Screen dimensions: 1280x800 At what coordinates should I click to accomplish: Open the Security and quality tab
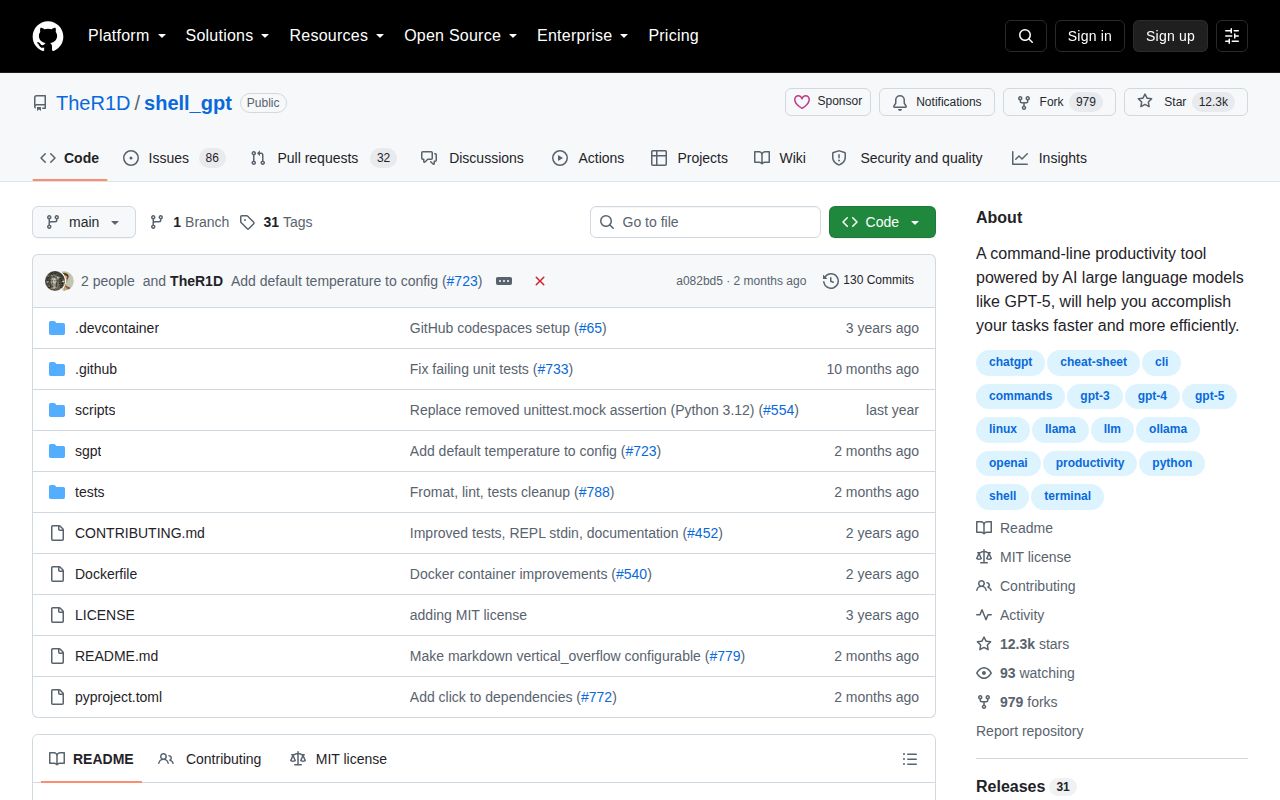[x=907, y=158]
